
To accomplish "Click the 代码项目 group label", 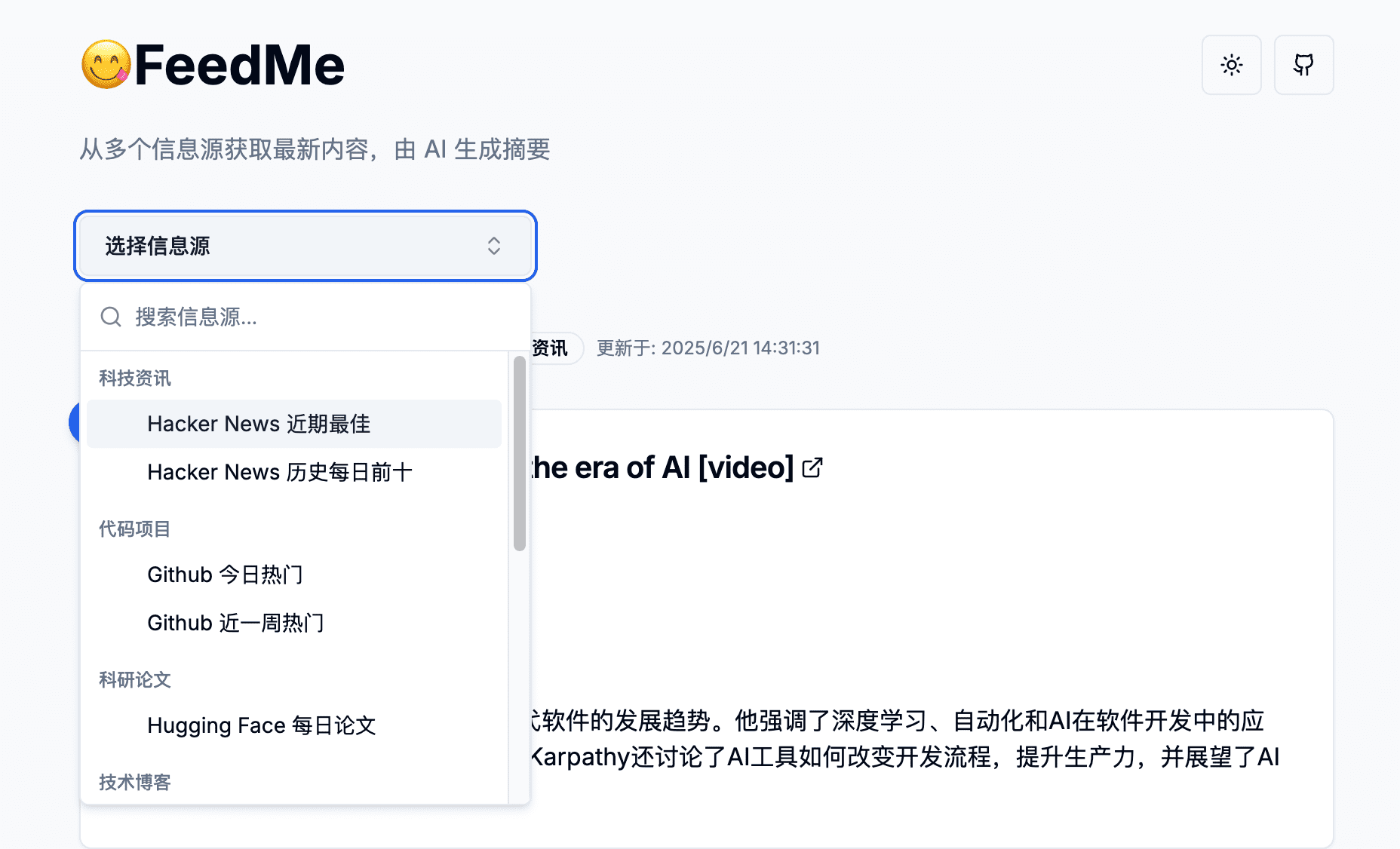I will click(135, 529).
